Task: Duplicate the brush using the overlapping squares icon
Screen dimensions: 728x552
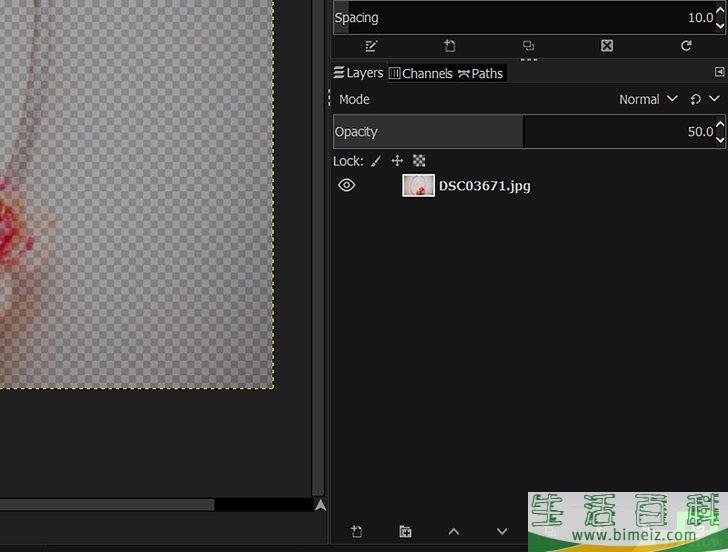Action: pyautogui.click(x=528, y=46)
